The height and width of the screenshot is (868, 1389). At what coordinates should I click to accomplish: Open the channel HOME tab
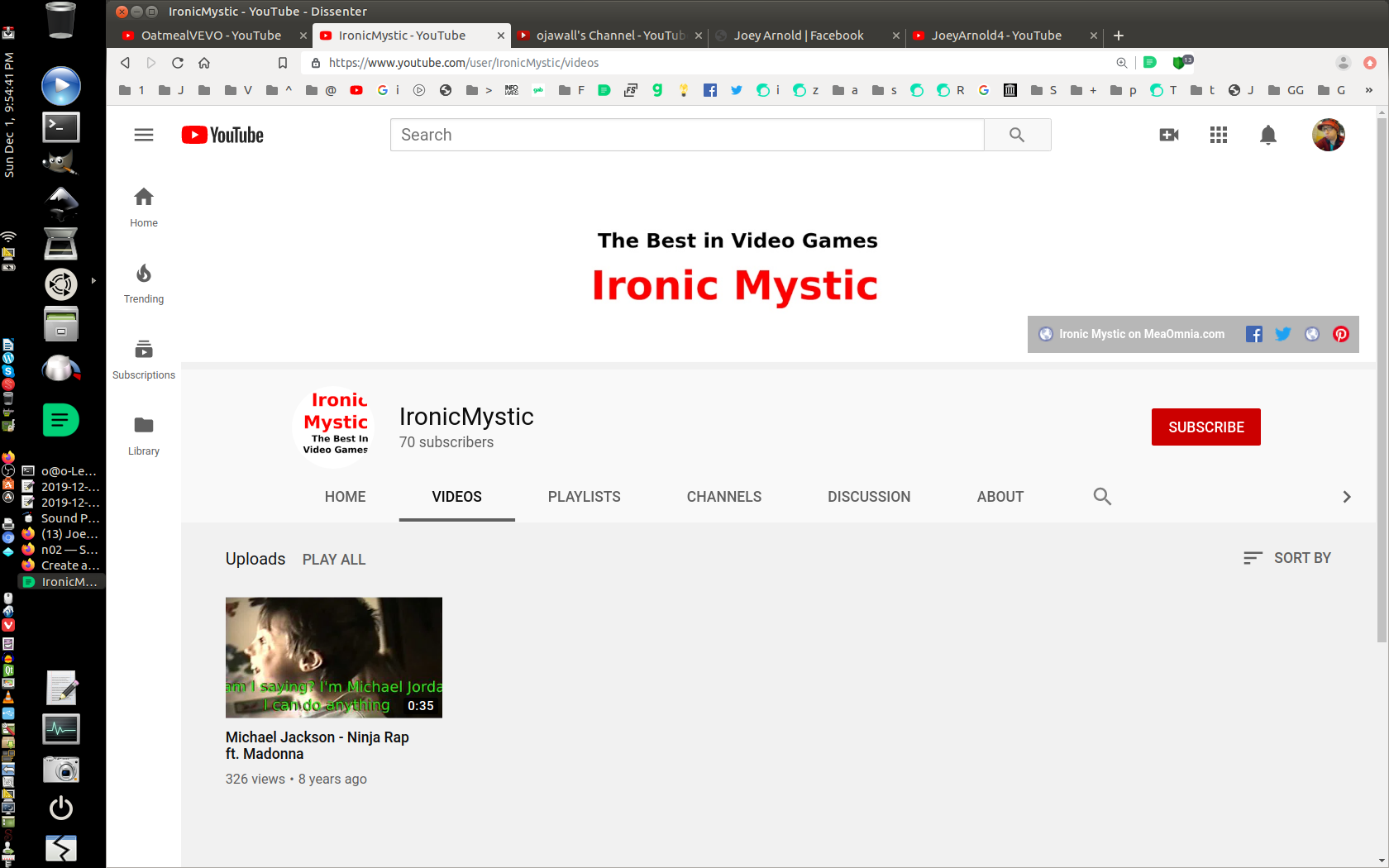click(346, 497)
